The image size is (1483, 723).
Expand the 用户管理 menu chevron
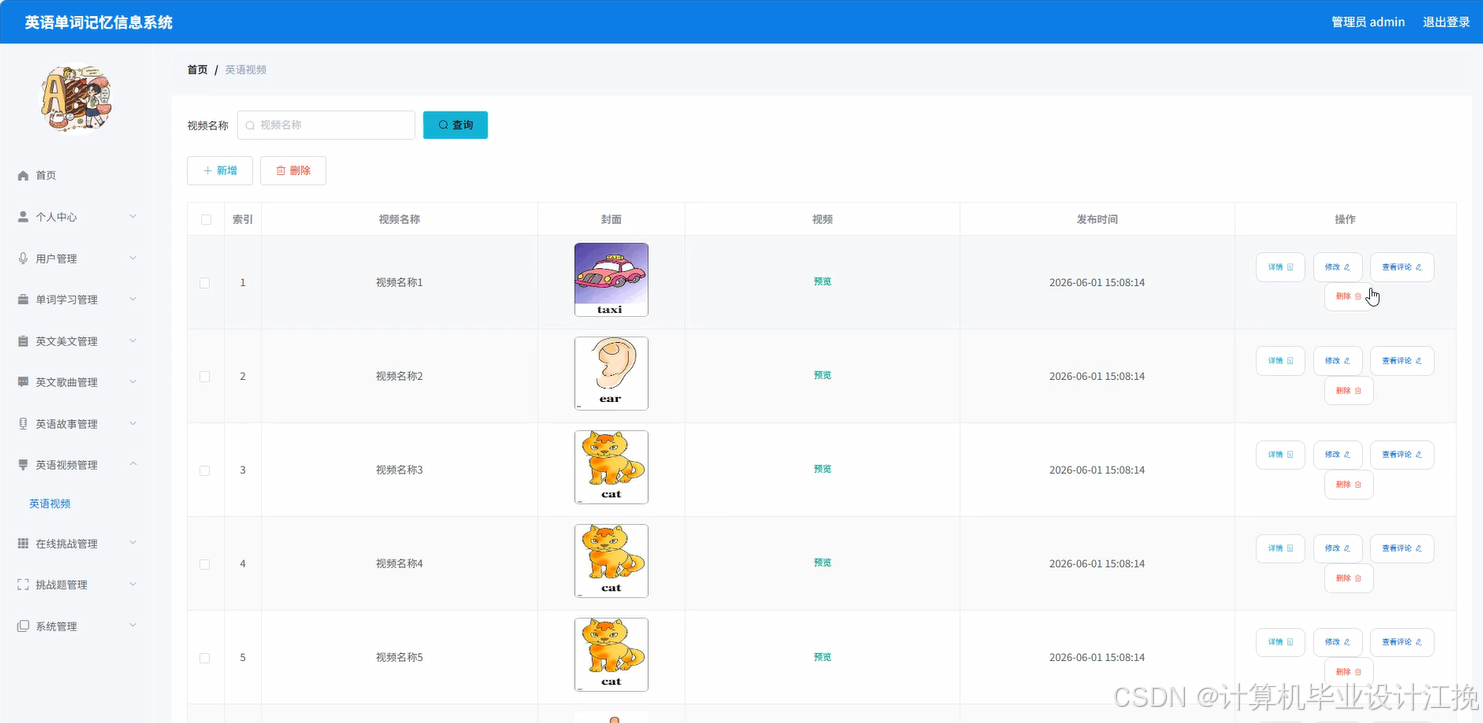(x=133, y=259)
